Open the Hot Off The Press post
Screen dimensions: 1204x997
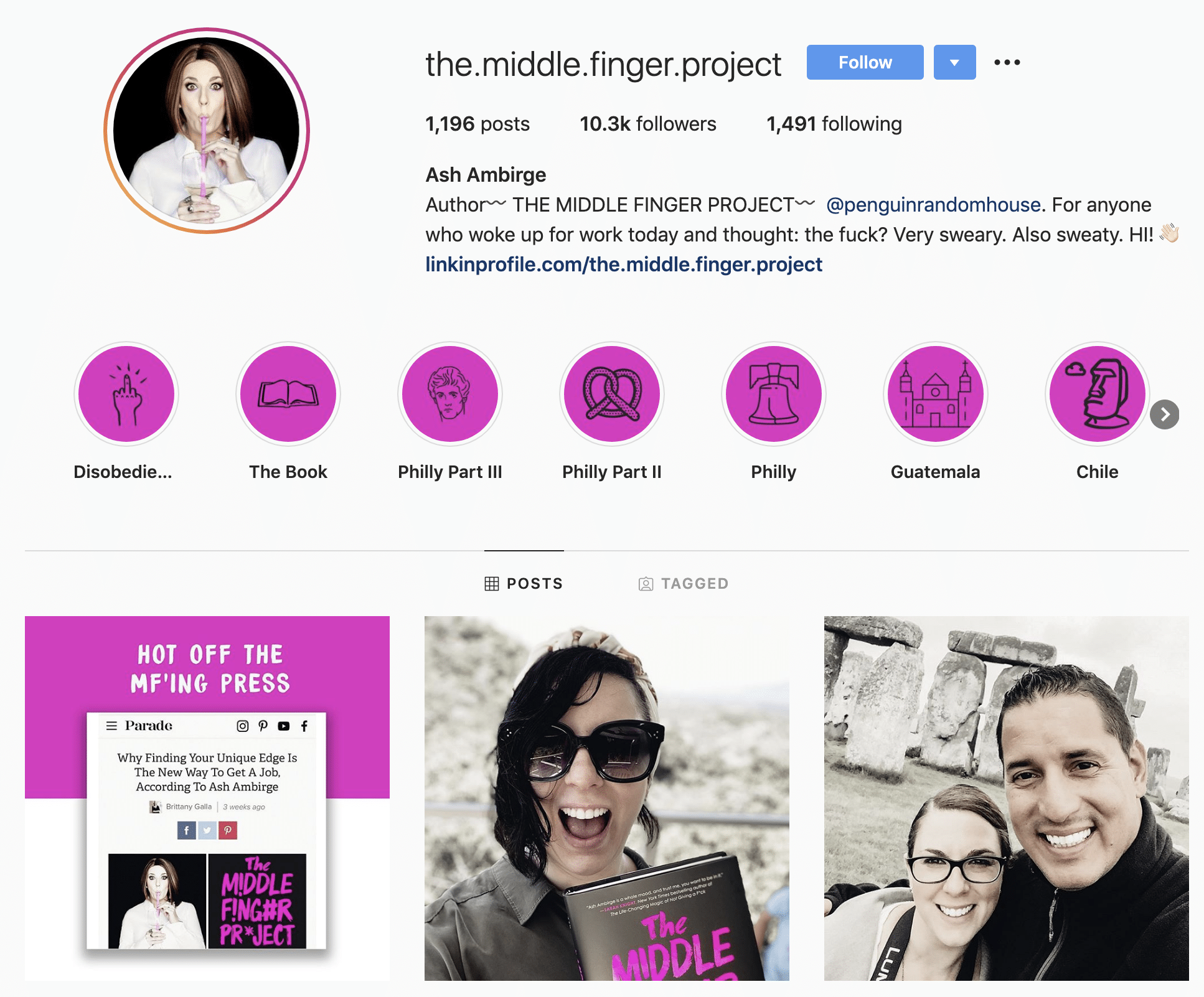point(207,798)
